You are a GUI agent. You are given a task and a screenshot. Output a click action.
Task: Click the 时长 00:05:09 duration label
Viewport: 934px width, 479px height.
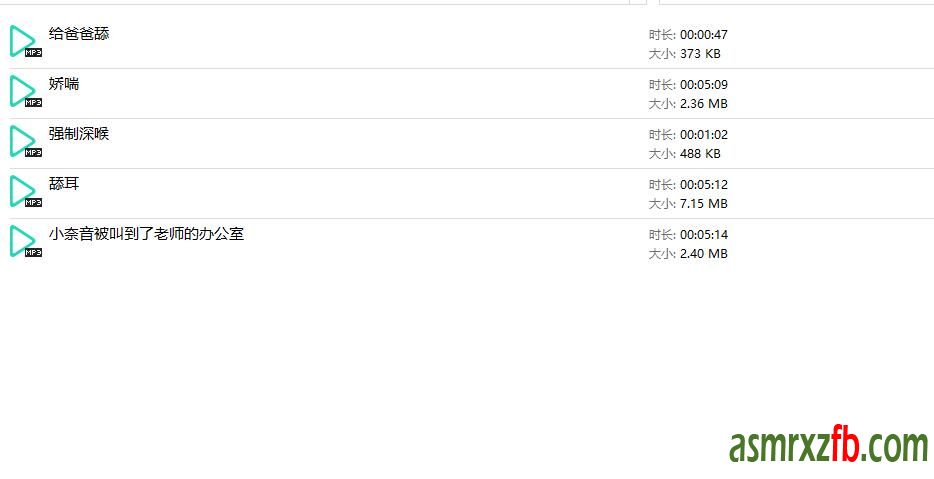[688, 85]
